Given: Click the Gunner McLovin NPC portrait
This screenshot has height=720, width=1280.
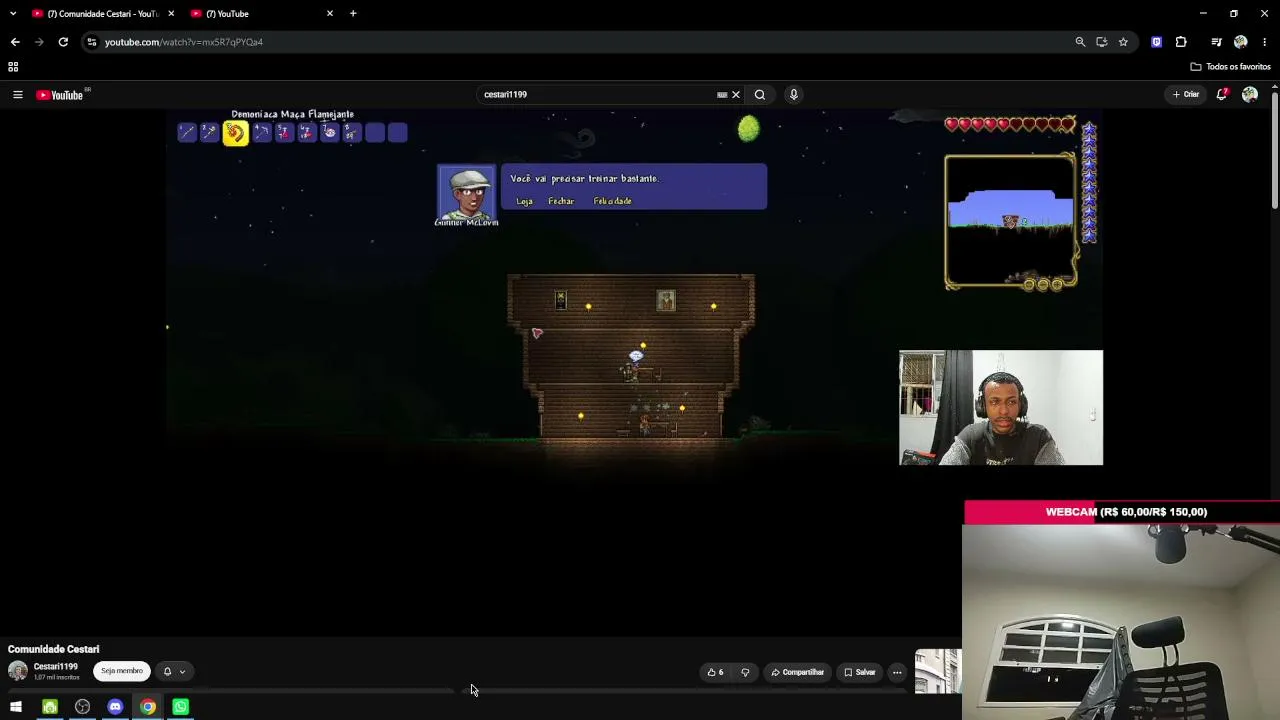Looking at the screenshot, I should 466,192.
